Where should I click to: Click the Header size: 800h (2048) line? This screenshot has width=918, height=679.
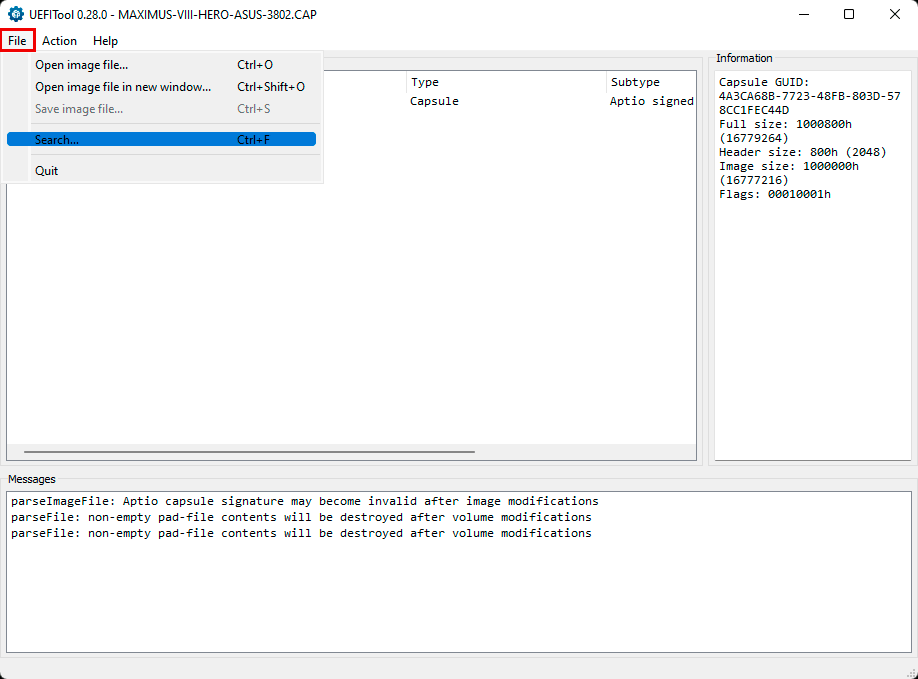pos(803,152)
